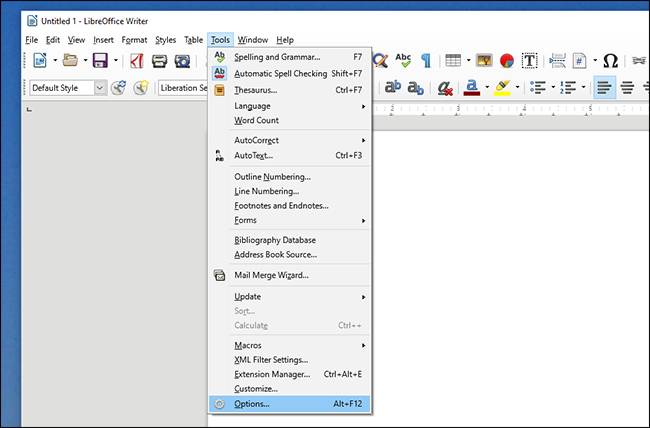Open the File menu
This screenshot has width=650, height=428.
point(32,40)
